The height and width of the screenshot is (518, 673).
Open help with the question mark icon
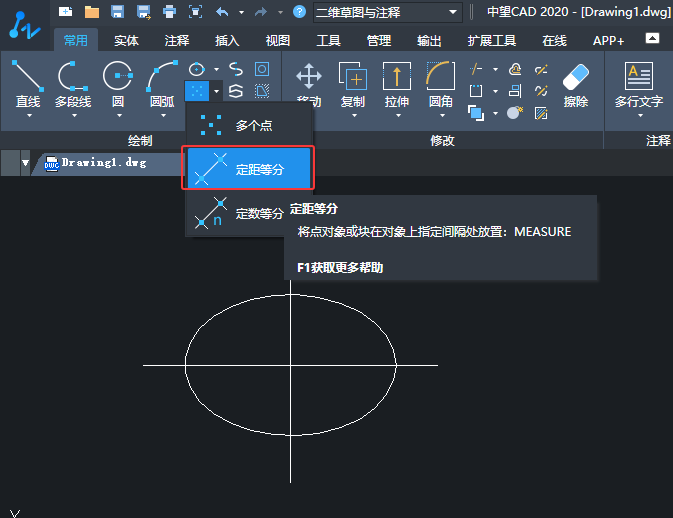[299, 12]
